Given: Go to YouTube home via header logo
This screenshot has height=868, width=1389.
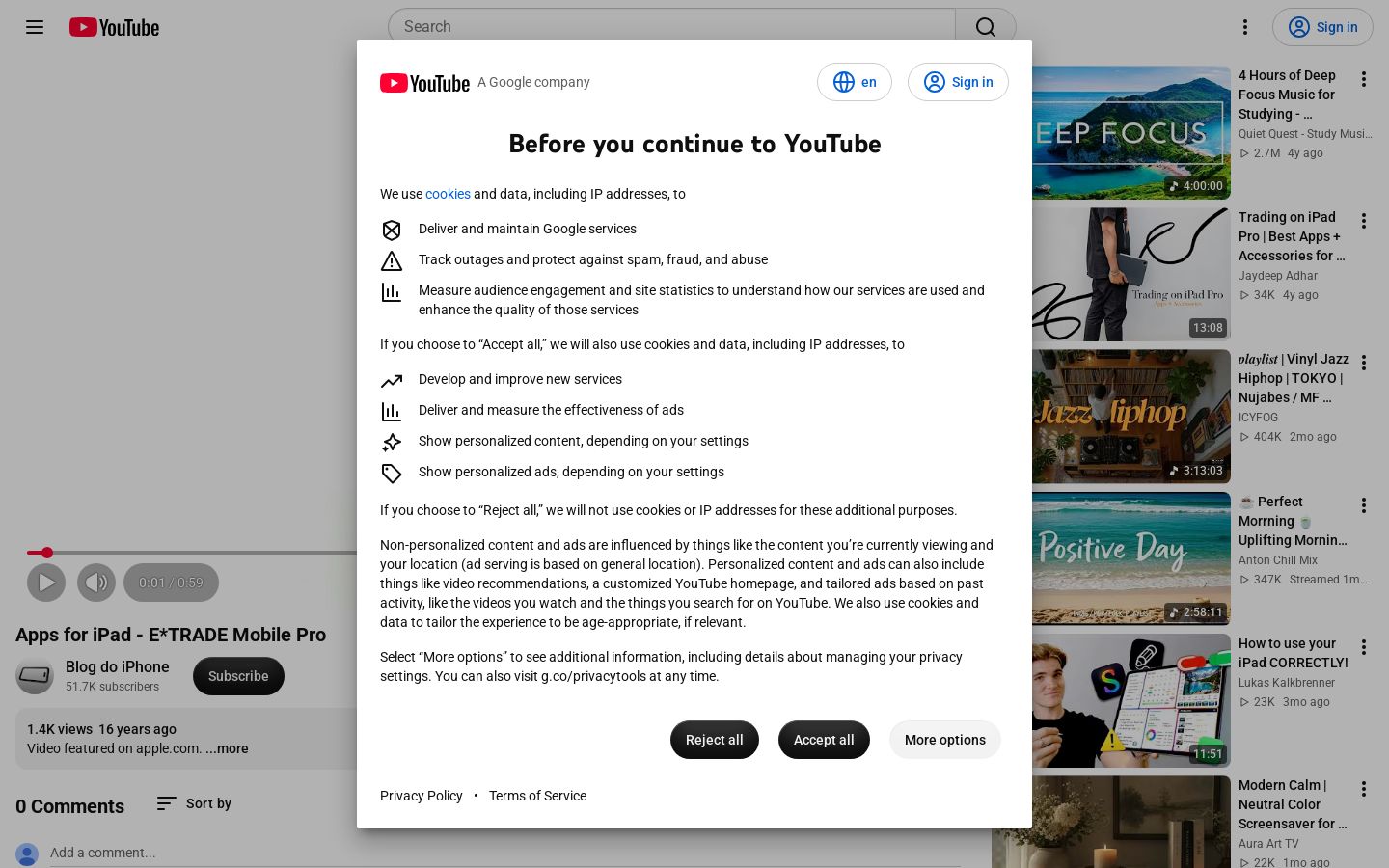Looking at the screenshot, I should pyautogui.click(x=114, y=27).
